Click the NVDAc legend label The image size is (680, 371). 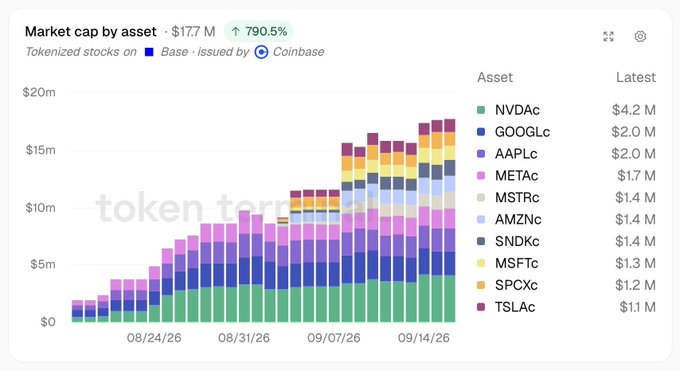[x=517, y=110]
